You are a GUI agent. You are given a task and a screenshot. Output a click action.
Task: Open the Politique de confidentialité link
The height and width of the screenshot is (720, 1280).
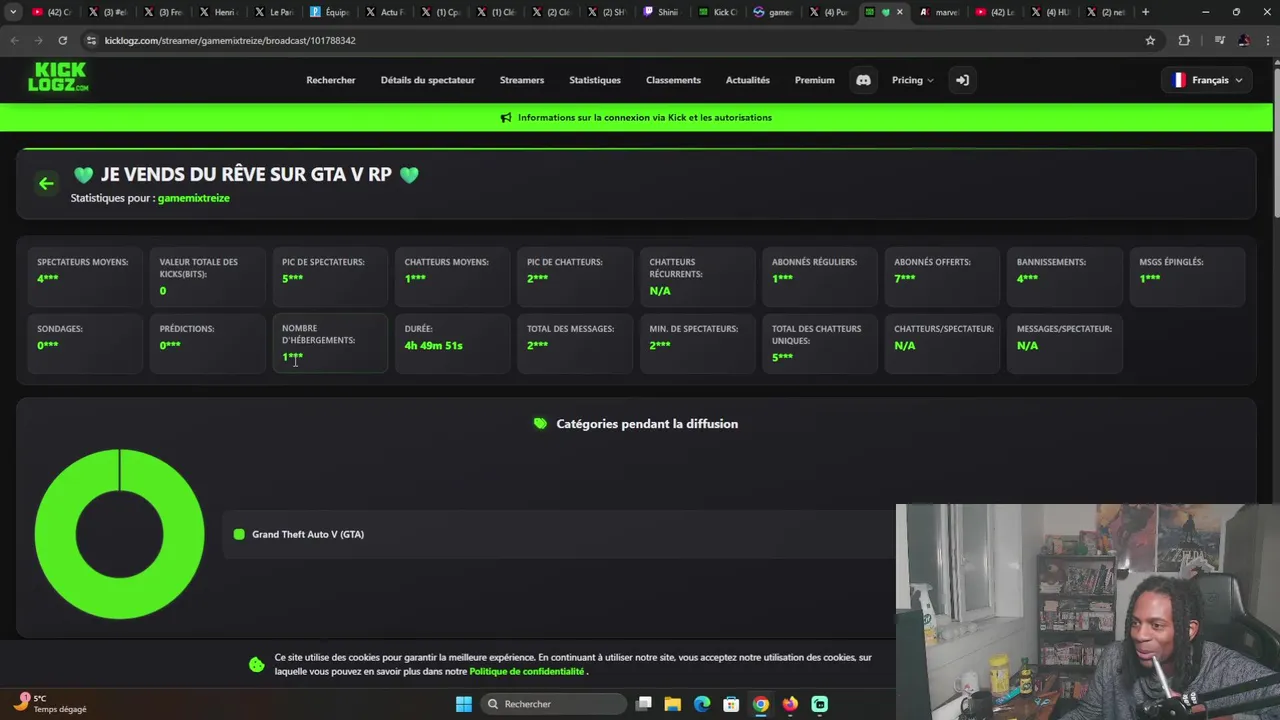pyautogui.click(x=527, y=671)
